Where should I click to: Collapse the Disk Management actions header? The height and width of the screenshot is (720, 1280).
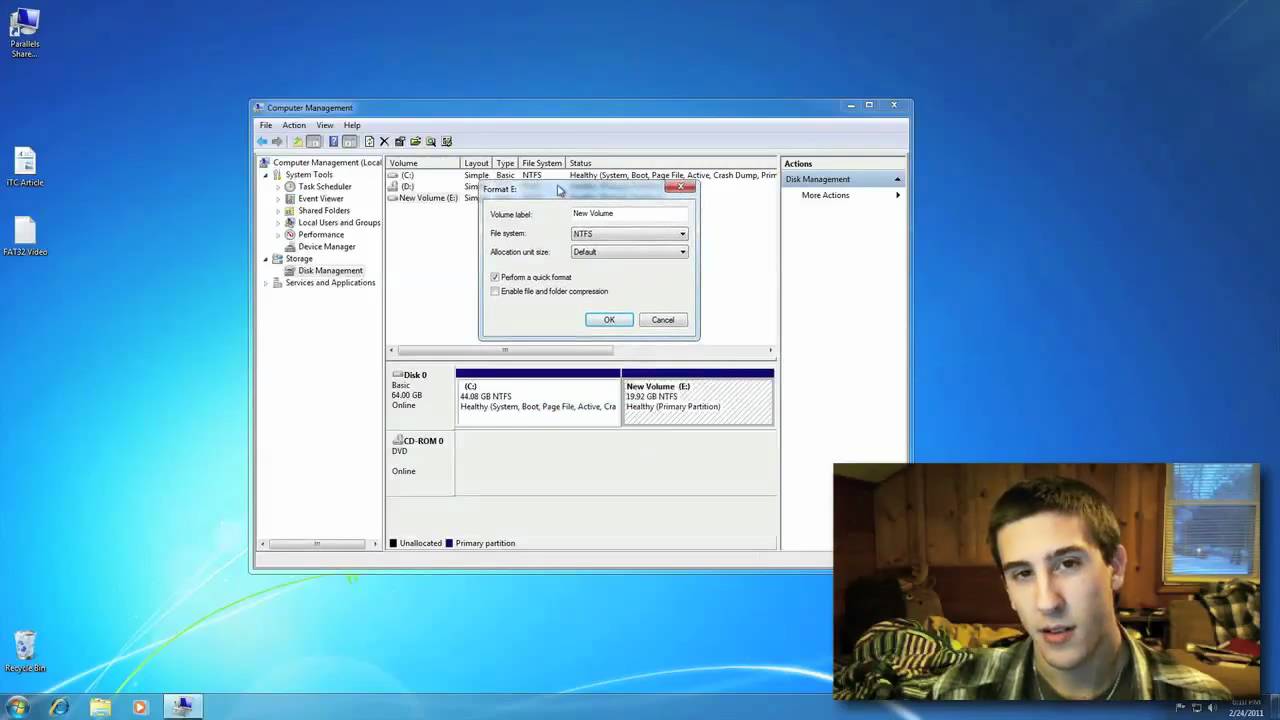pos(897,179)
